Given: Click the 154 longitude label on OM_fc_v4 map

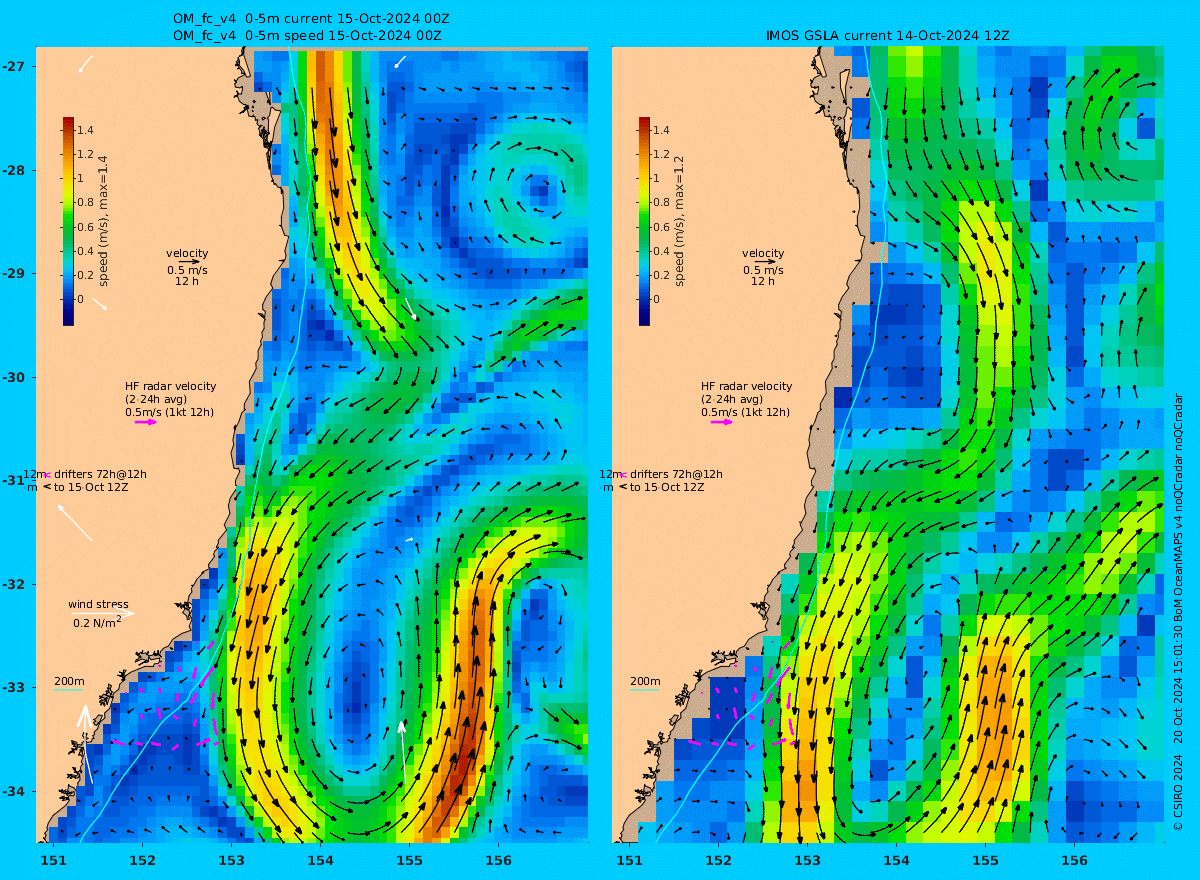Looking at the screenshot, I should [320, 860].
